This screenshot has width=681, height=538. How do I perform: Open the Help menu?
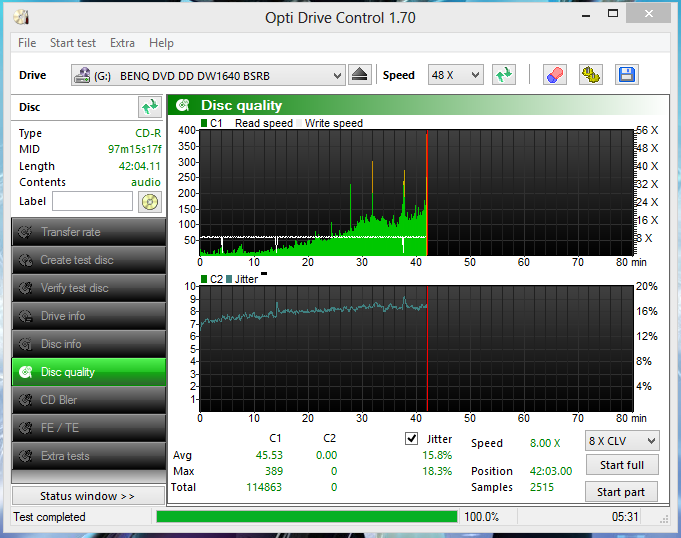161,43
